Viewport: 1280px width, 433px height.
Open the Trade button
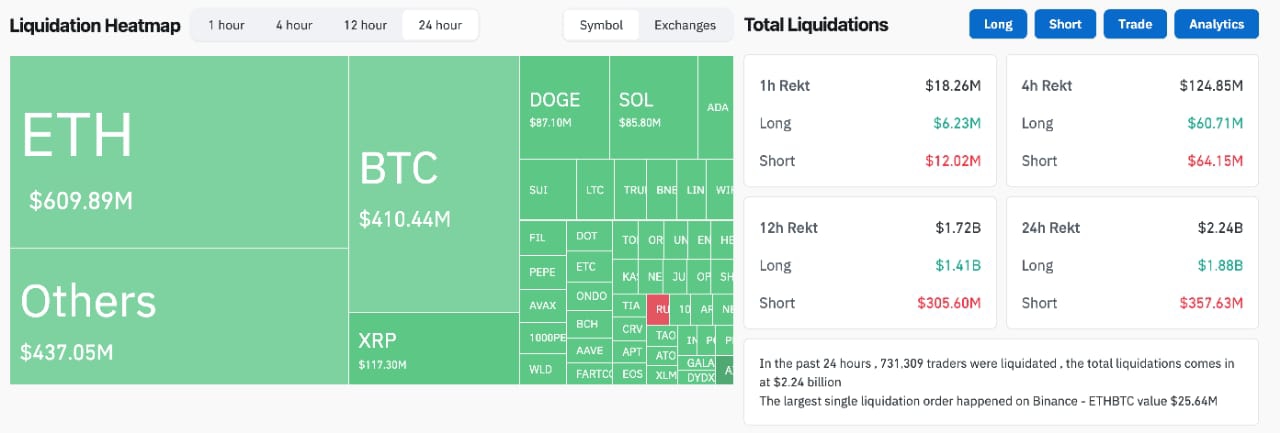coord(1135,24)
